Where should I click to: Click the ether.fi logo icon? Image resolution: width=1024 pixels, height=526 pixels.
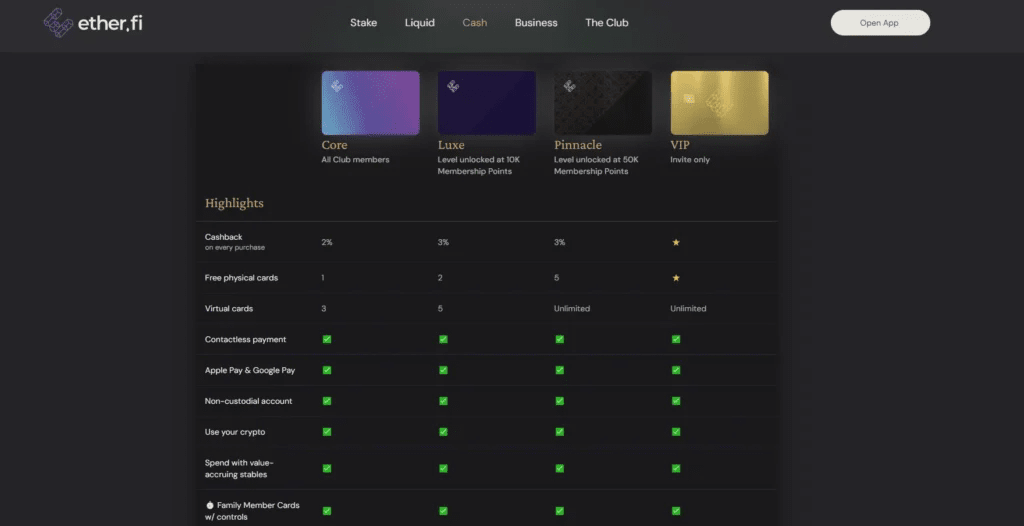[x=58, y=22]
